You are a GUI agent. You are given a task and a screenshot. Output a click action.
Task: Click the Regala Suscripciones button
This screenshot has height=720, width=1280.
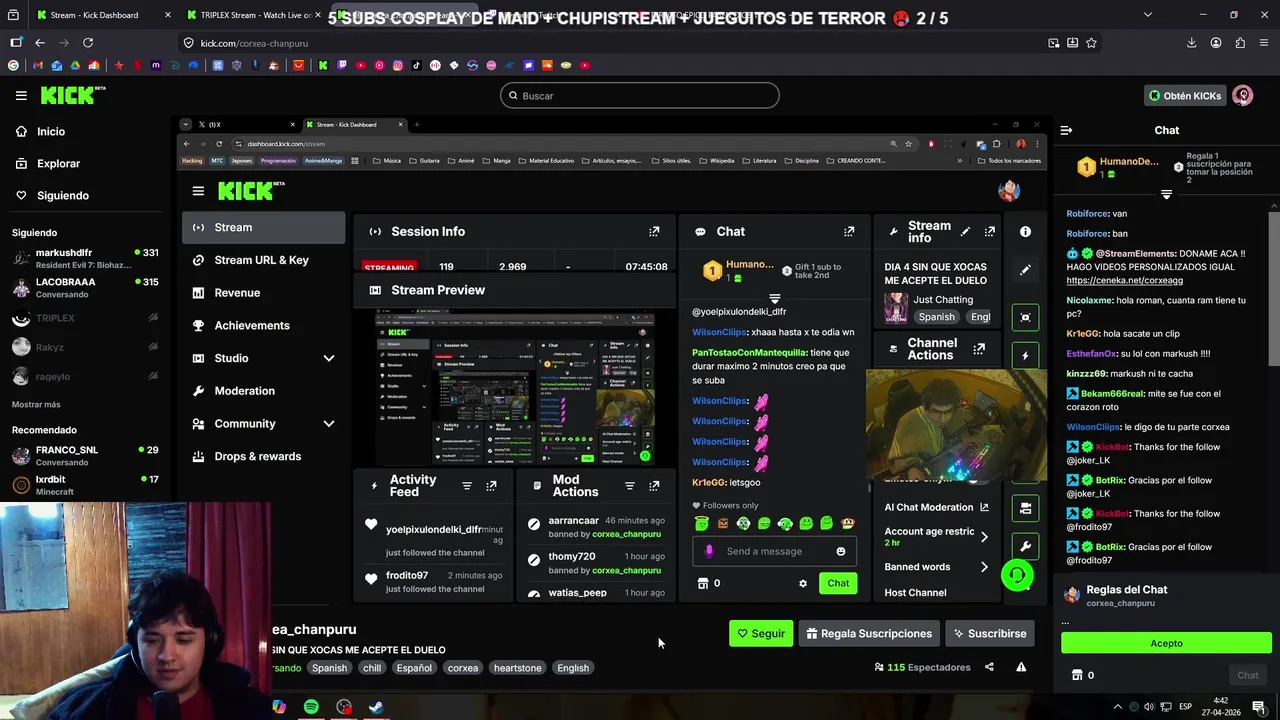click(869, 633)
